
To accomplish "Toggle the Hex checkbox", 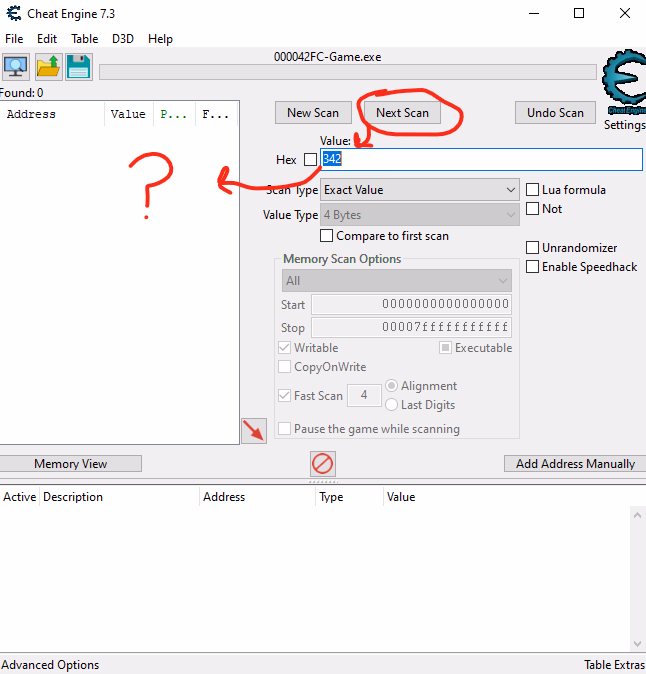I will tap(310, 159).
